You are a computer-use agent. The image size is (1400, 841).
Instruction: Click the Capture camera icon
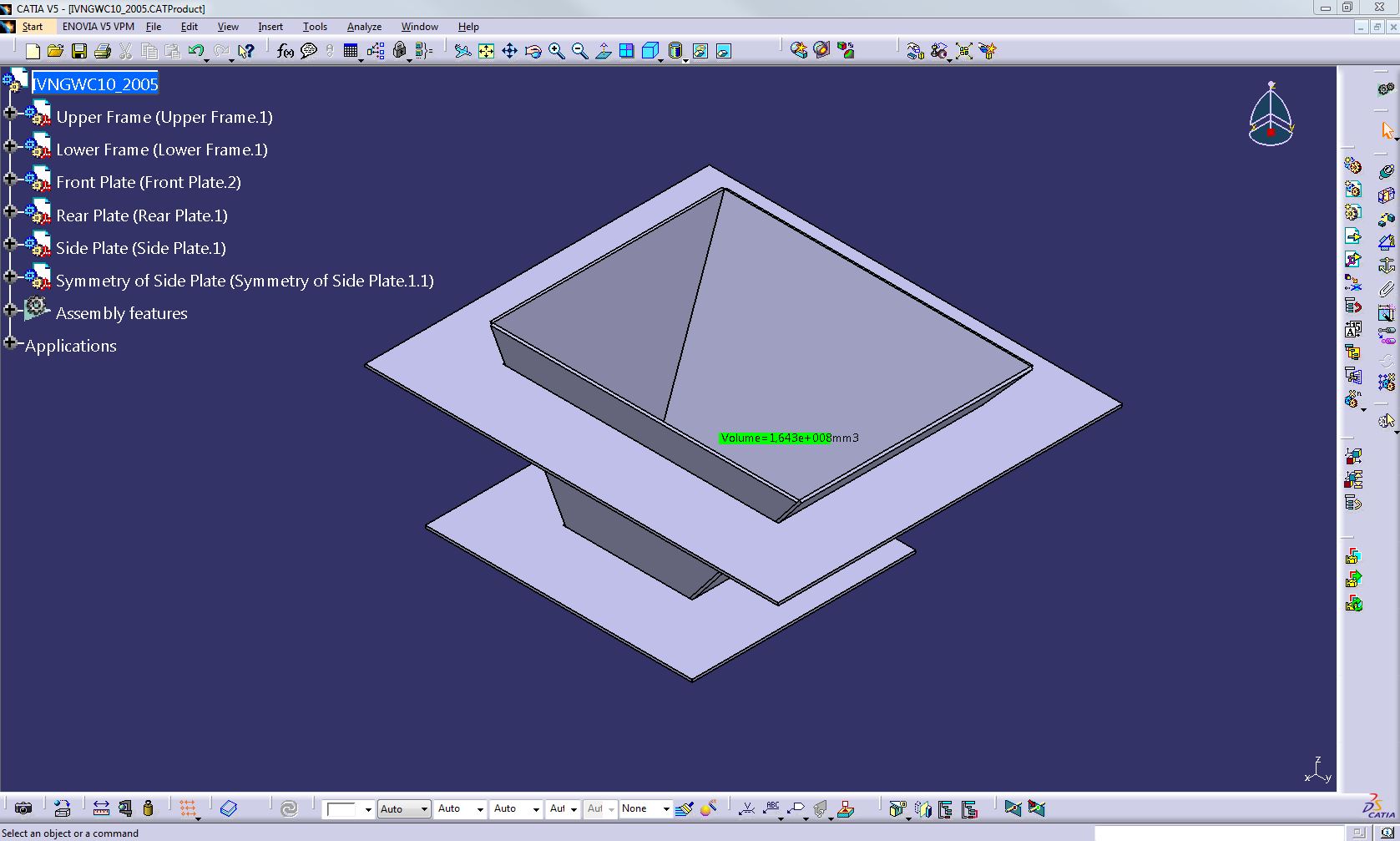(x=23, y=808)
